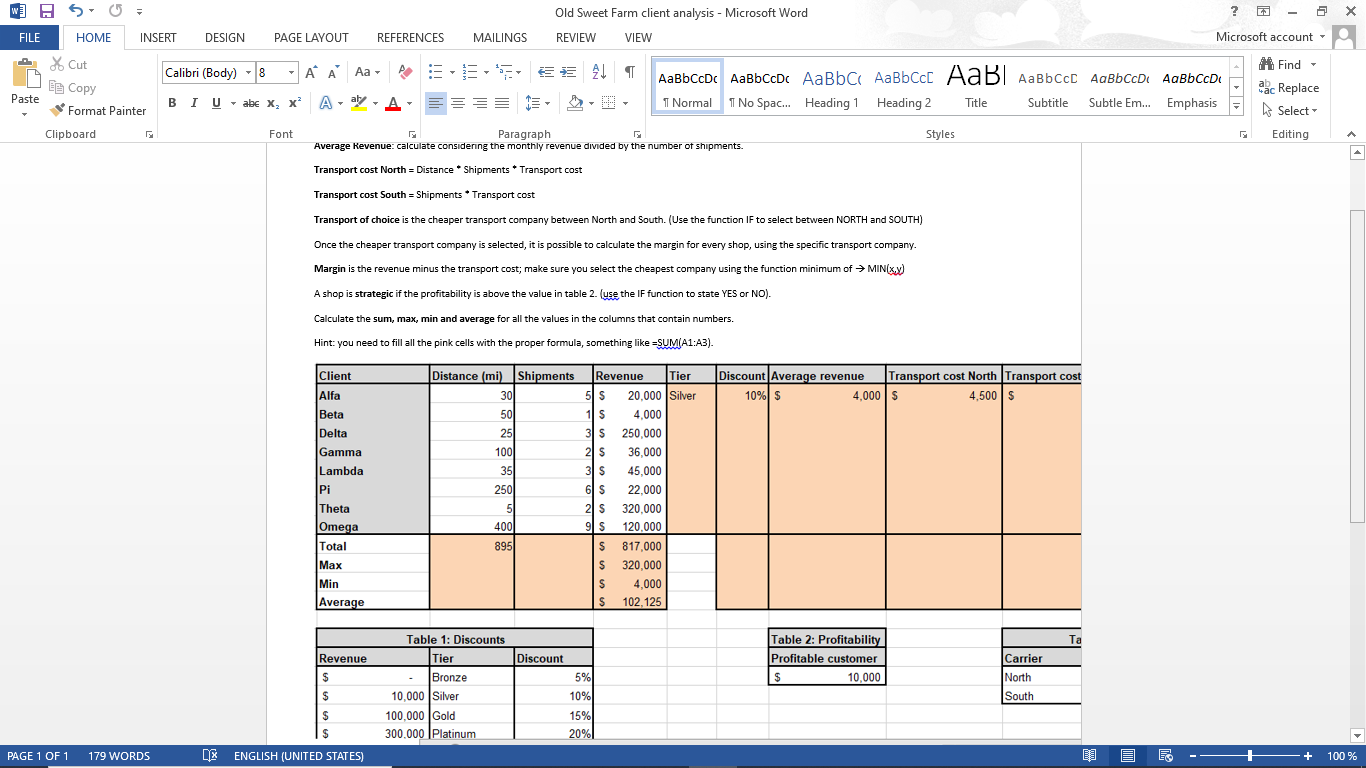This screenshot has height=768, width=1366.
Task: Switch to the MAILINGS tab
Action: click(x=499, y=37)
